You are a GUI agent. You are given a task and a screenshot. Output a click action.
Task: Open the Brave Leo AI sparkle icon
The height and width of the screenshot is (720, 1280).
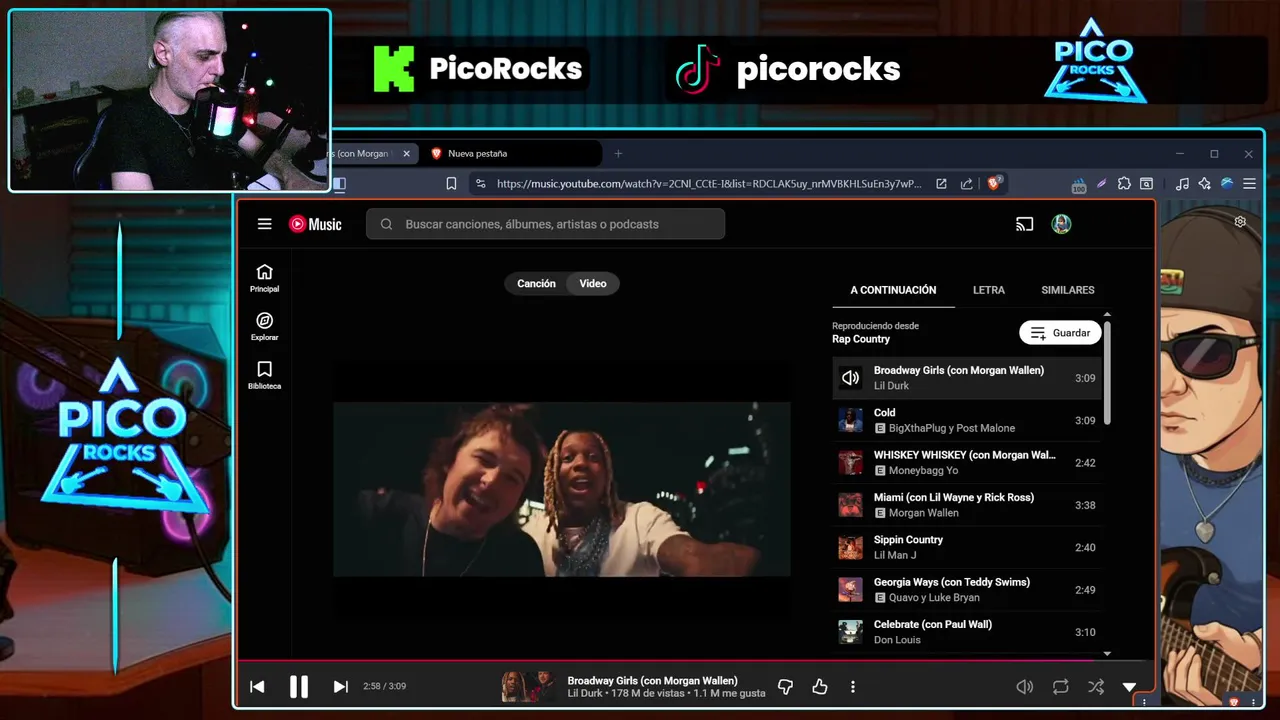(1204, 184)
